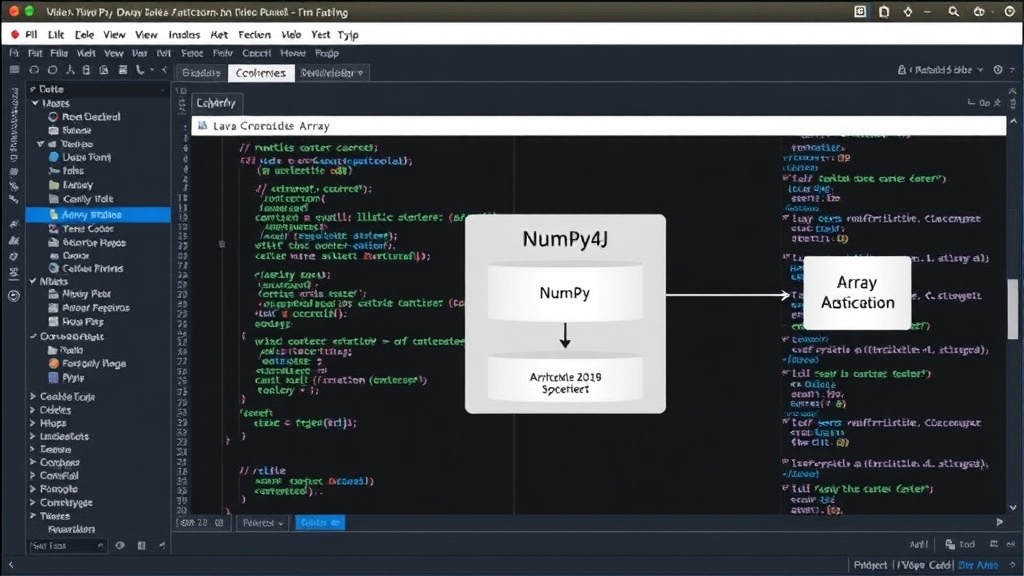Click the folder icon beside 'Eamey'
The image size is (1024, 576).
point(54,185)
